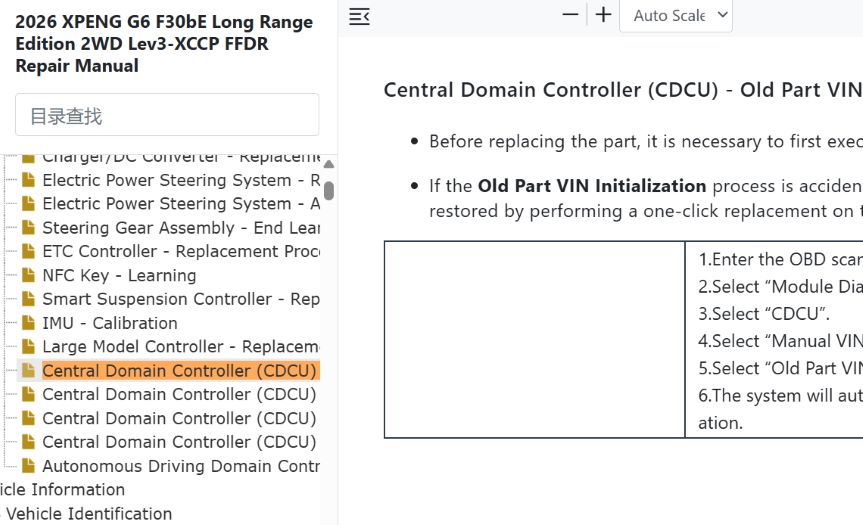Click the manual title '2026 XPENG G6' heading
863x525 pixels.
[164, 43]
